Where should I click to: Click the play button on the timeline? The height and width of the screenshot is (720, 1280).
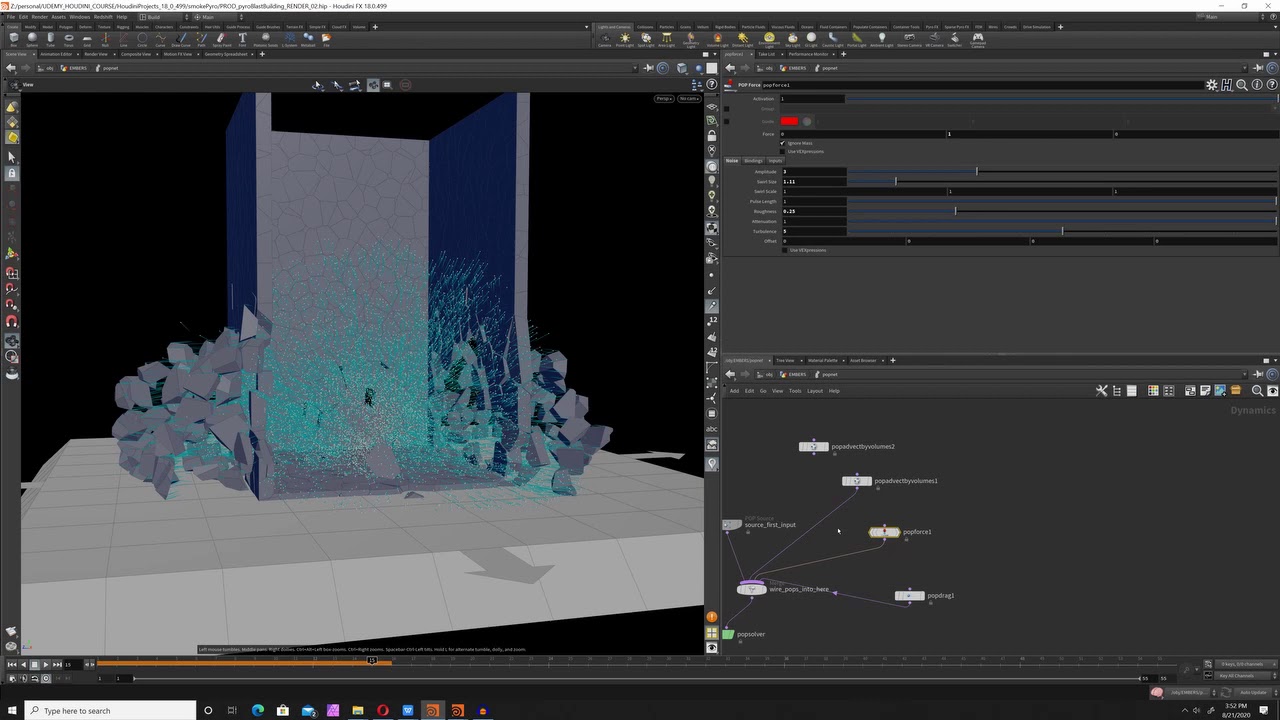click(x=44, y=664)
